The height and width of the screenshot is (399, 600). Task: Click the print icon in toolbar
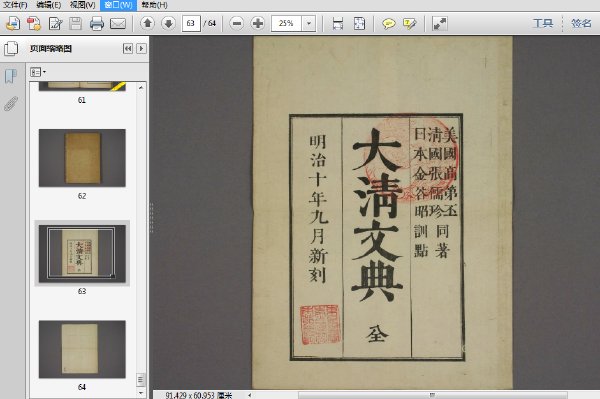point(96,24)
